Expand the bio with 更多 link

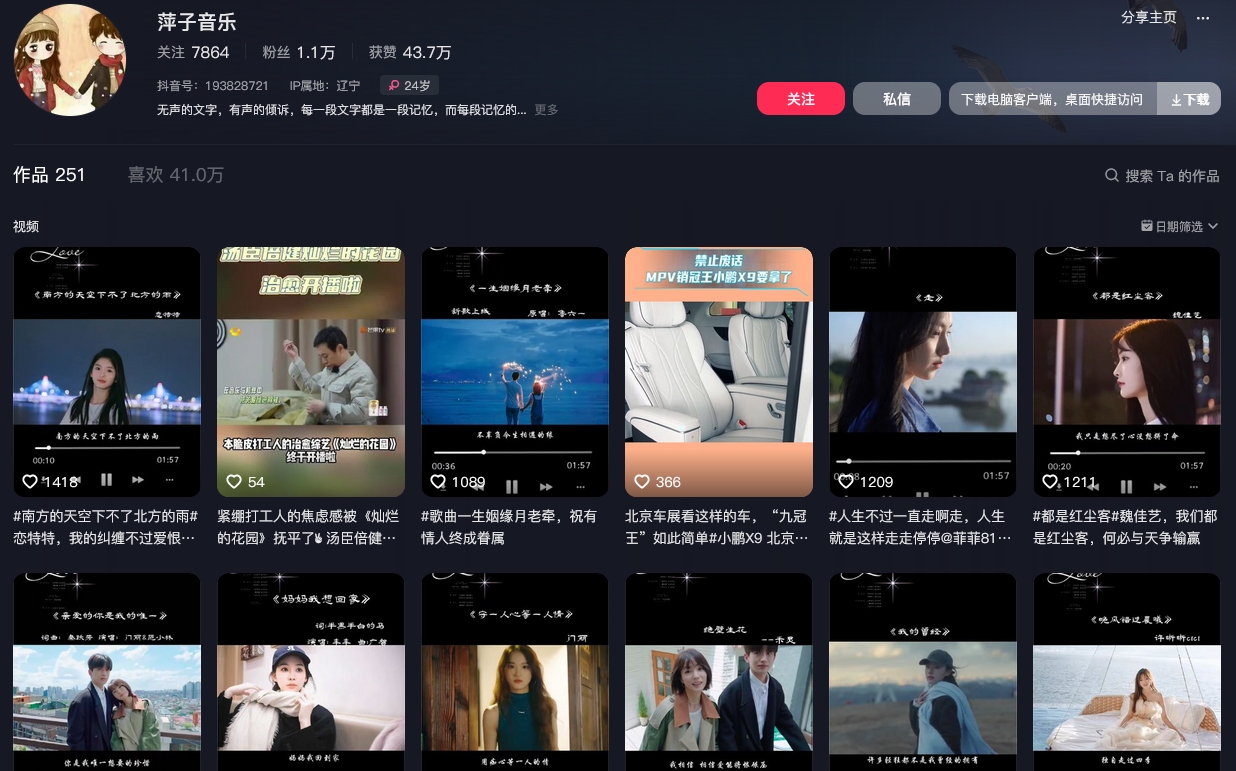[x=546, y=110]
